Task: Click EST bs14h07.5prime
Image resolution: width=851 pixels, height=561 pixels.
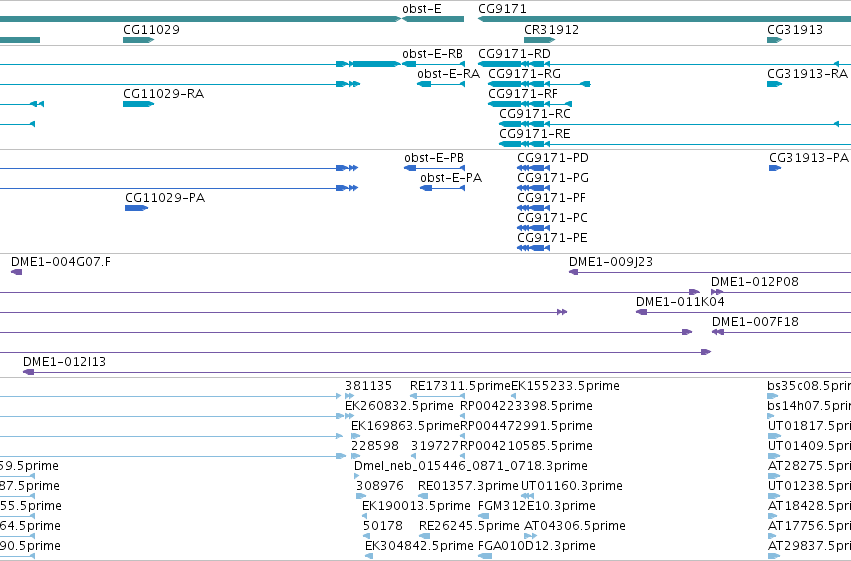Action: [771, 416]
